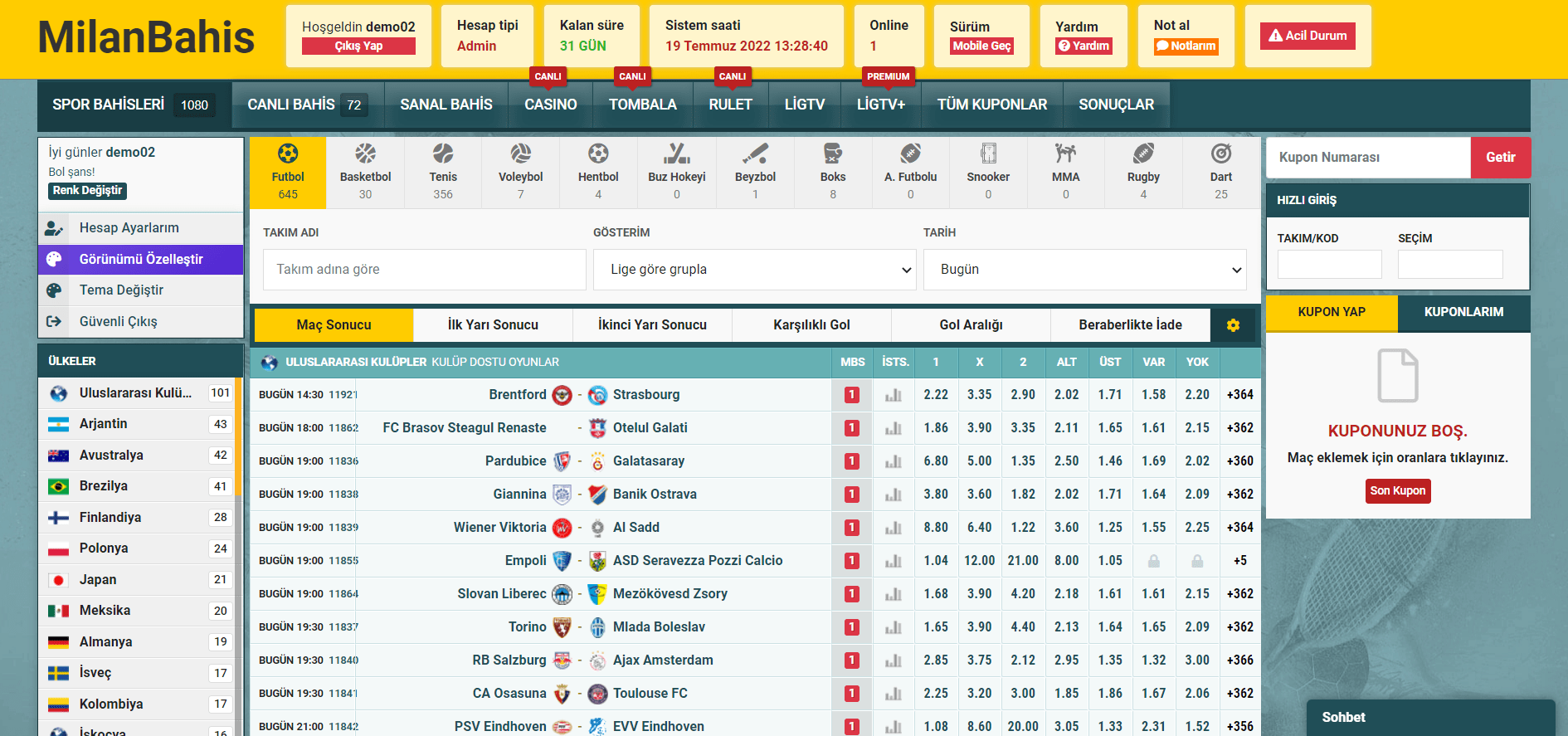Click the SEÇİM quick entry field
1568x736 pixels.
click(x=1450, y=265)
